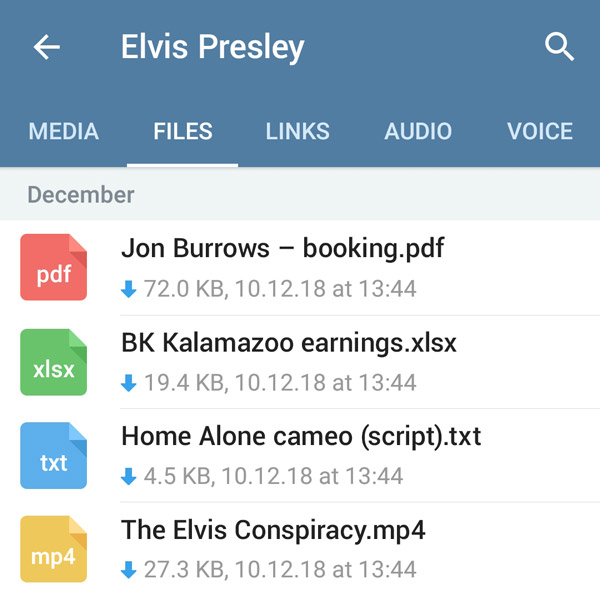Go back using the arrow icon
Viewport: 600px width, 601px height.
47,47
